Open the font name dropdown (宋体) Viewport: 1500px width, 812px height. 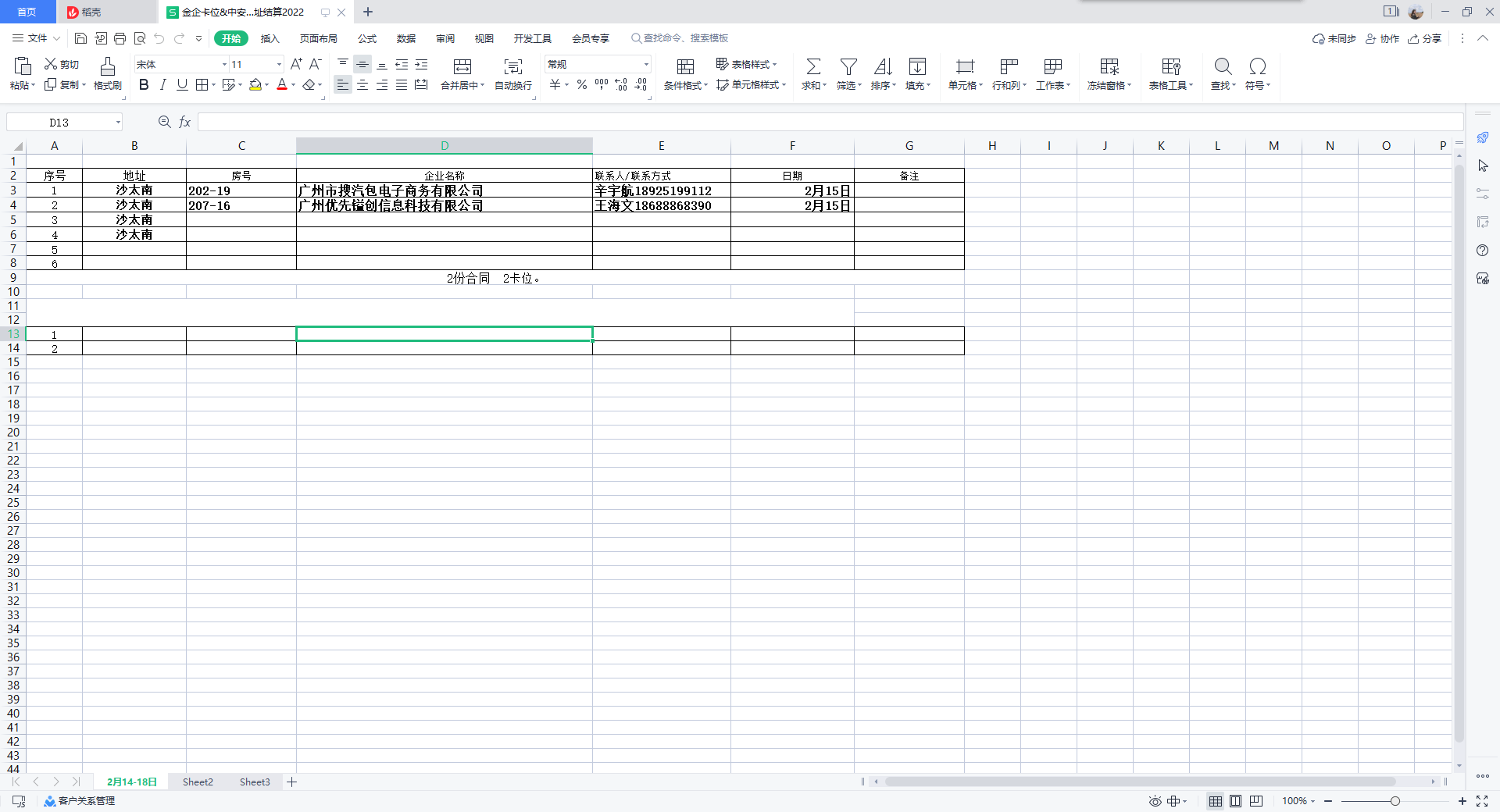click(224, 65)
